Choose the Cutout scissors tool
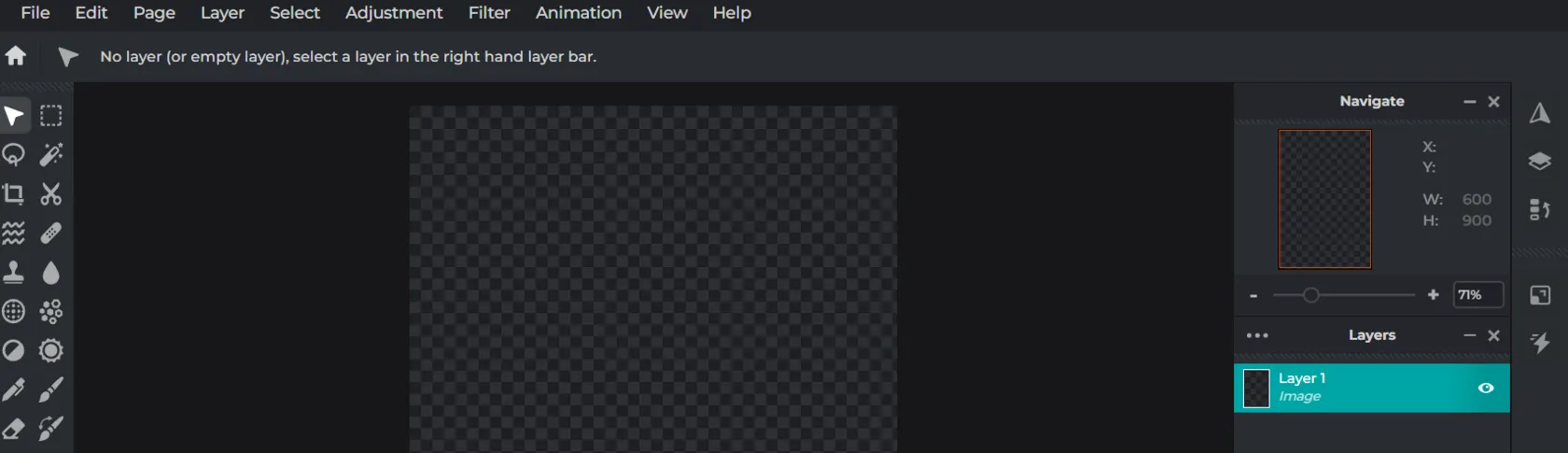 [51, 194]
